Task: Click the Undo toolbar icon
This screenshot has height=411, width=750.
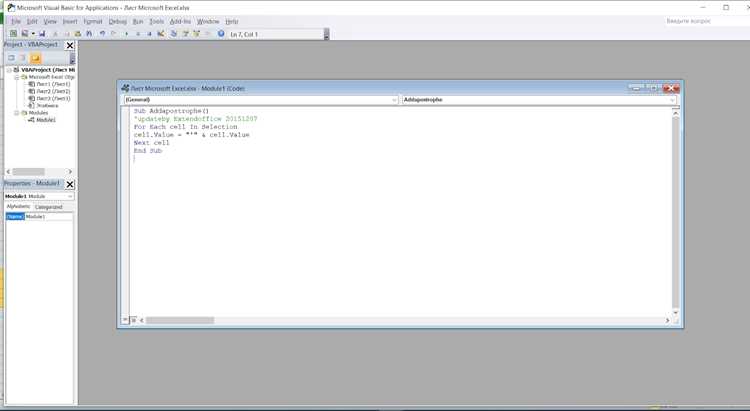Action: point(102,33)
